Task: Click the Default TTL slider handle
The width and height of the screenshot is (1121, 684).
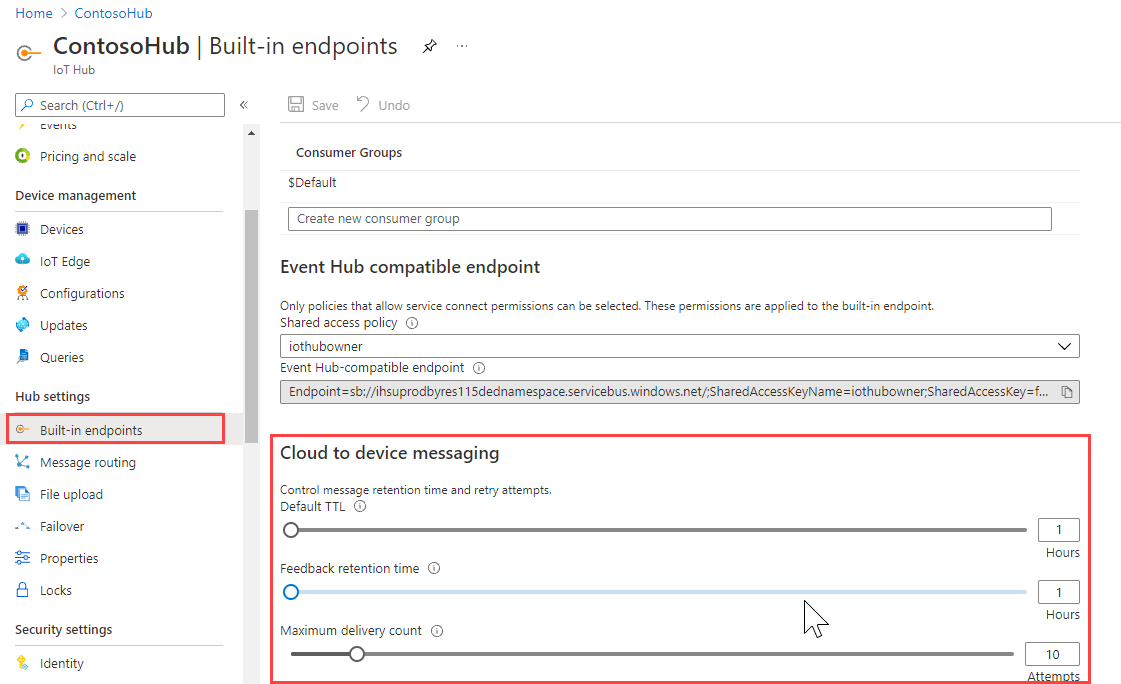Action: 291,530
